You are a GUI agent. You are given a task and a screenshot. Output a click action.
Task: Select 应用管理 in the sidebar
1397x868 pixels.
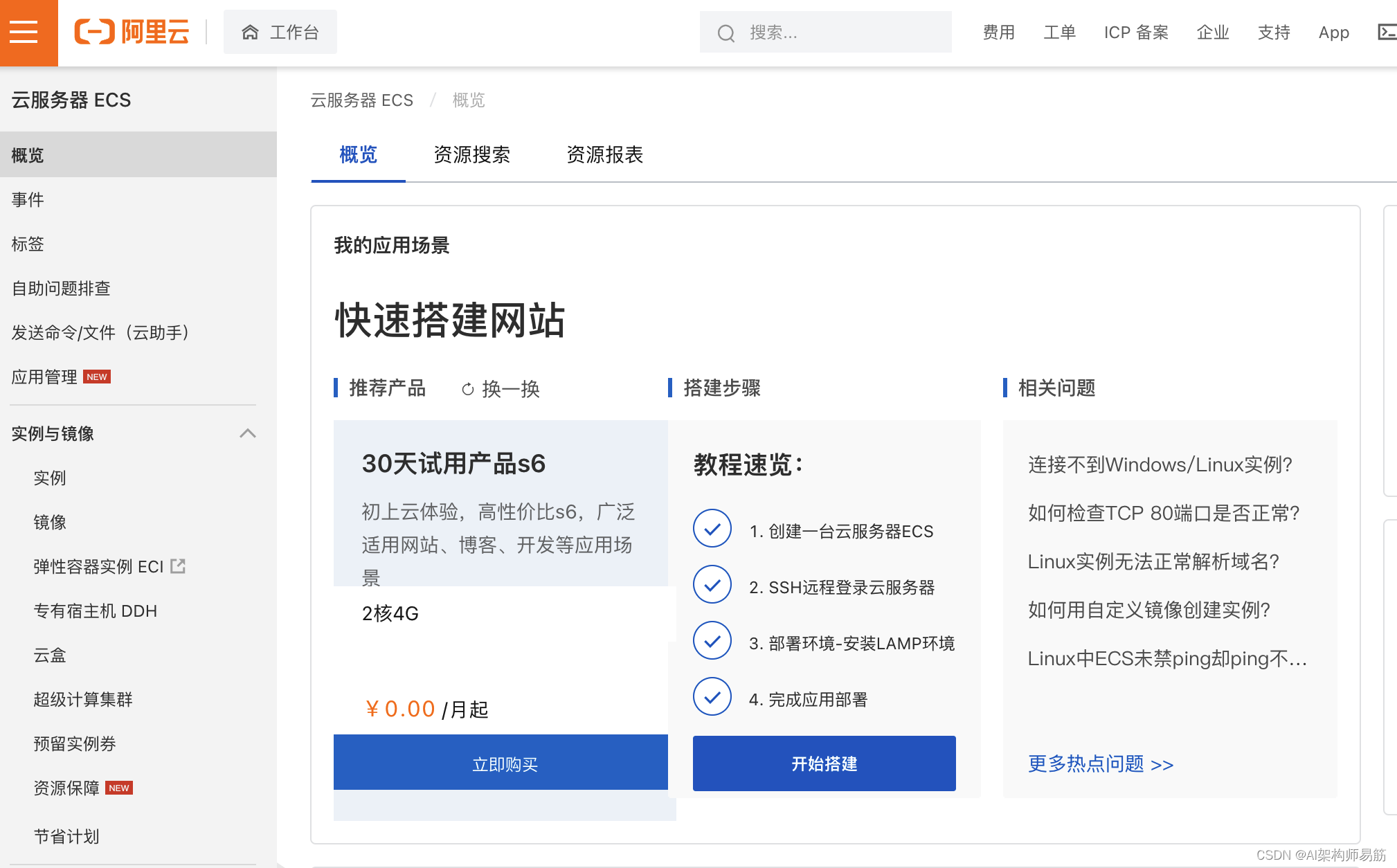[138, 377]
